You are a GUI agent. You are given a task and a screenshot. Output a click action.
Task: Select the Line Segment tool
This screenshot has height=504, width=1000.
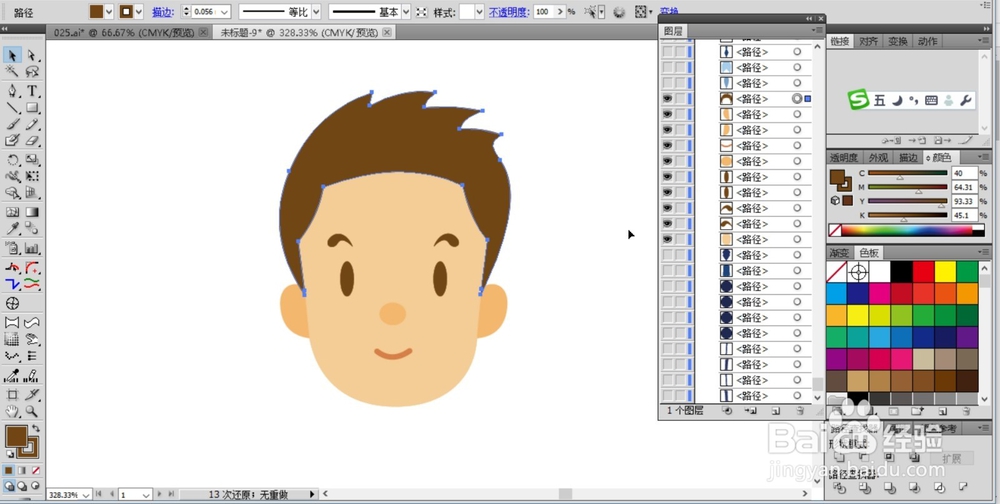[12, 107]
